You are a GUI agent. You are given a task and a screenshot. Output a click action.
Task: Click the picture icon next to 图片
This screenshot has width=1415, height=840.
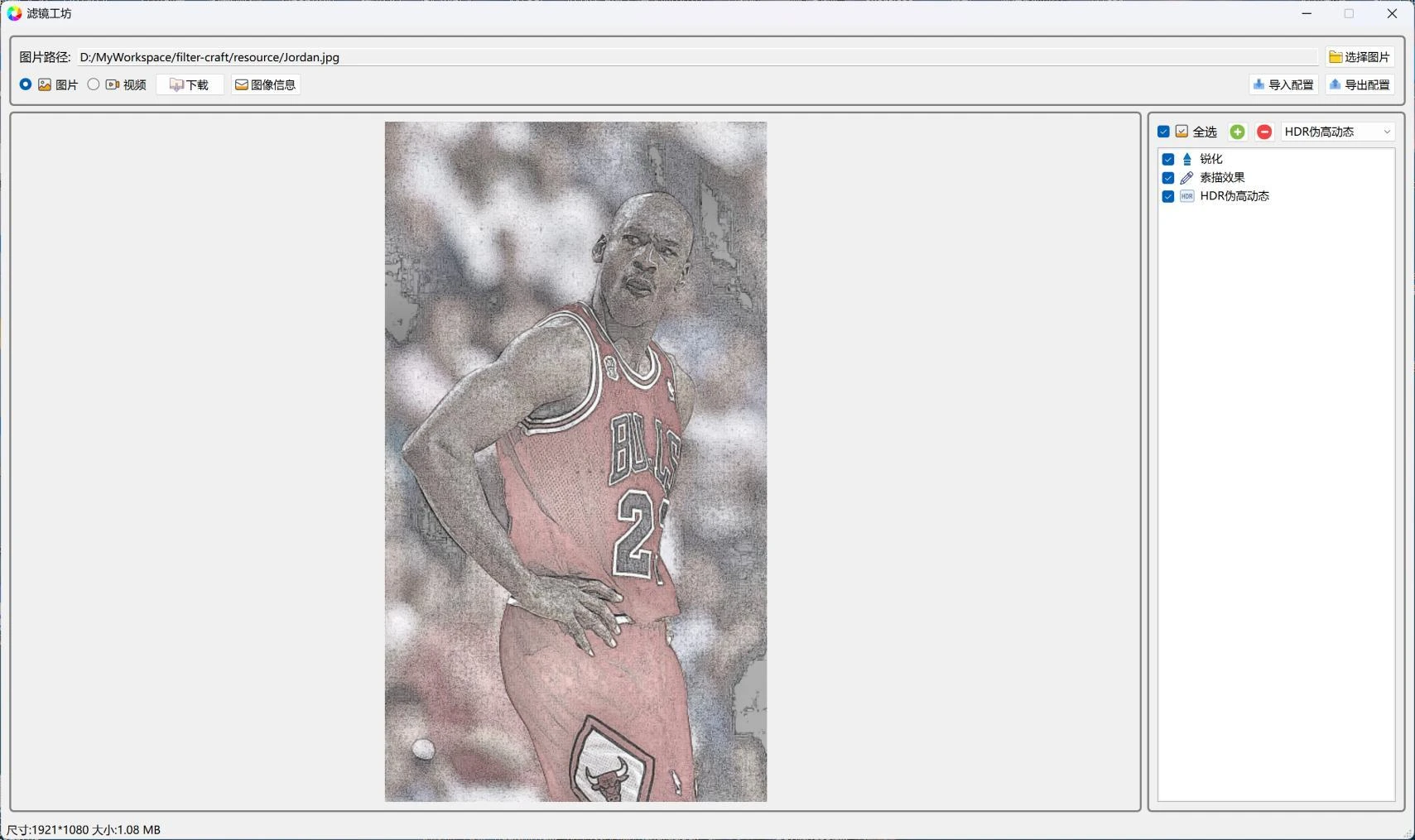tap(45, 84)
